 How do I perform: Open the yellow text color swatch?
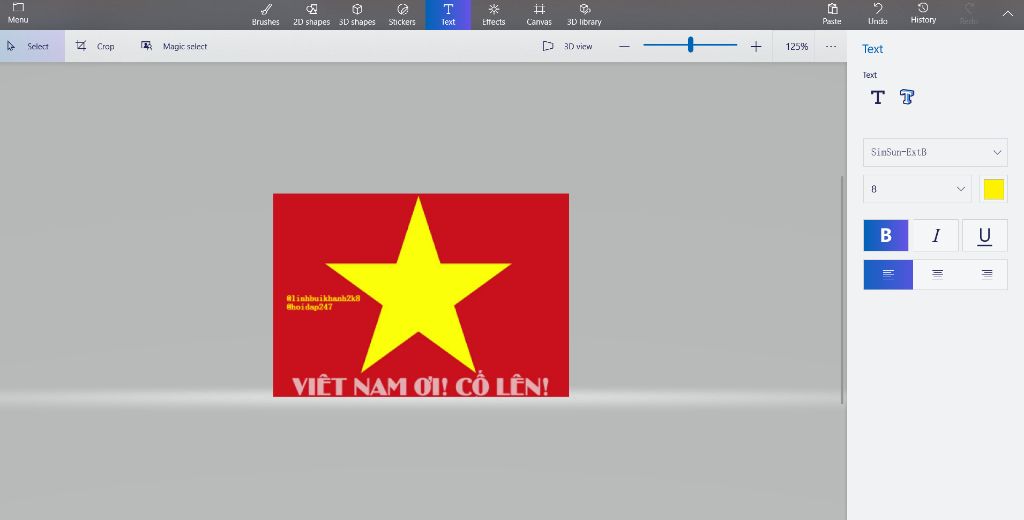click(993, 189)
